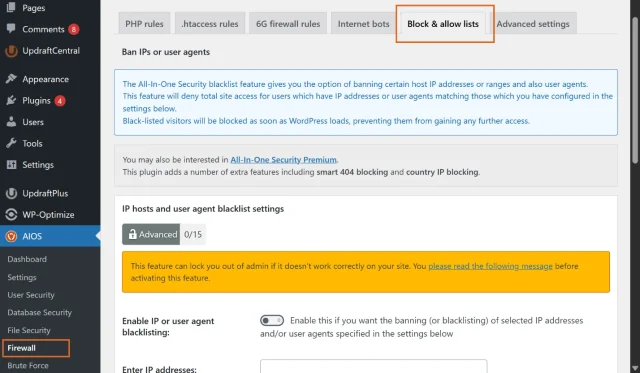The width and height of the screenshot is (640, 373).
Task: Switch to the .htaccess rules tab
Action: pyautogui.click(x=210, y=23)
